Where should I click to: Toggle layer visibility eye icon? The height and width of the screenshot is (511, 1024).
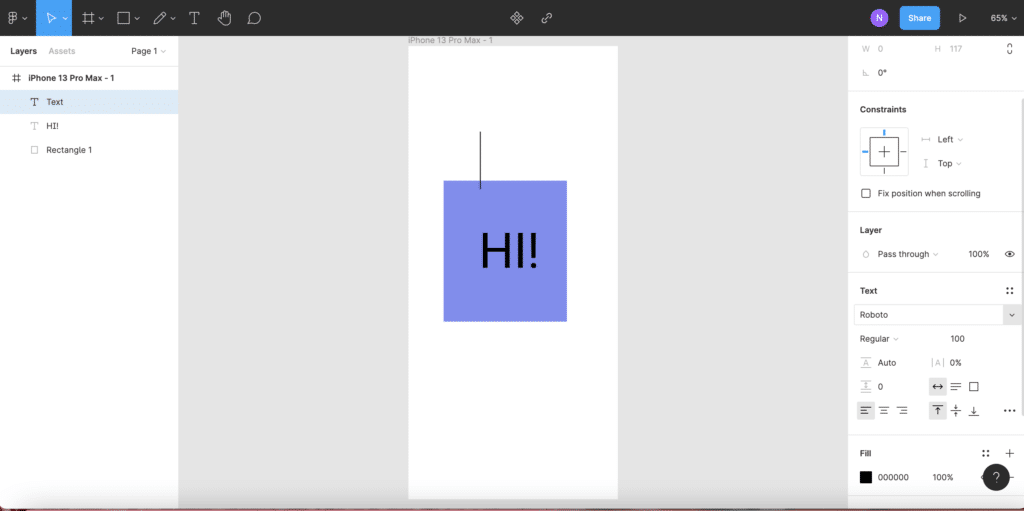pos(1010,254)
